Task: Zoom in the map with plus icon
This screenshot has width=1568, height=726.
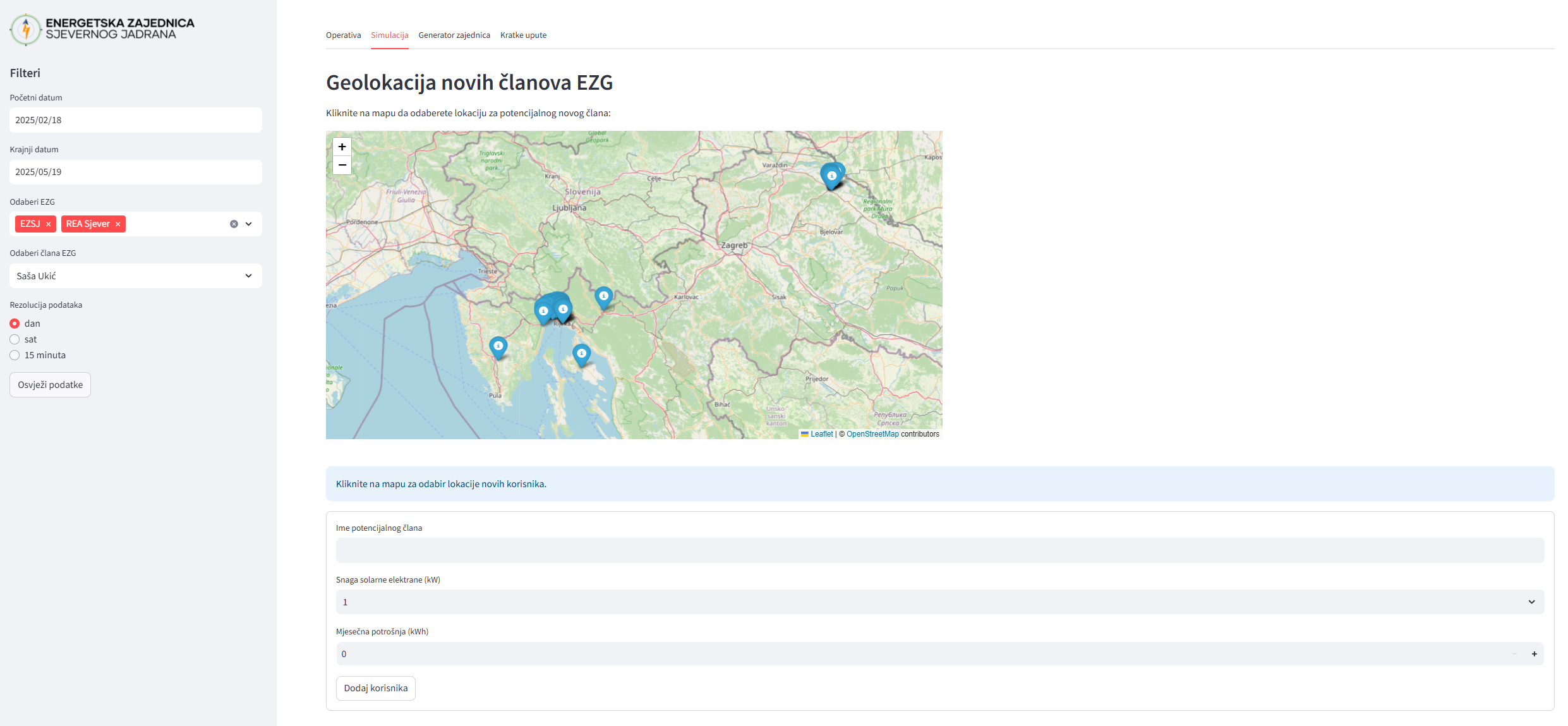Action: tap(342, 147)
